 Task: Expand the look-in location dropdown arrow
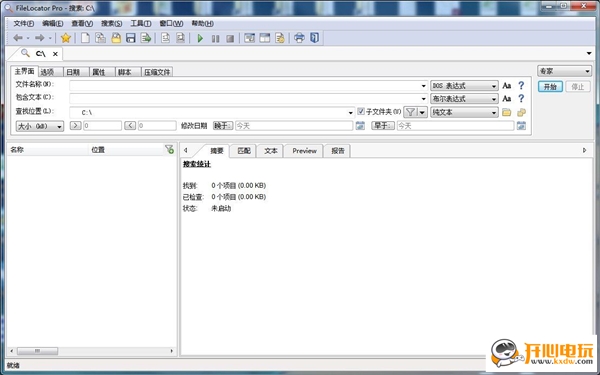(351, 113)
